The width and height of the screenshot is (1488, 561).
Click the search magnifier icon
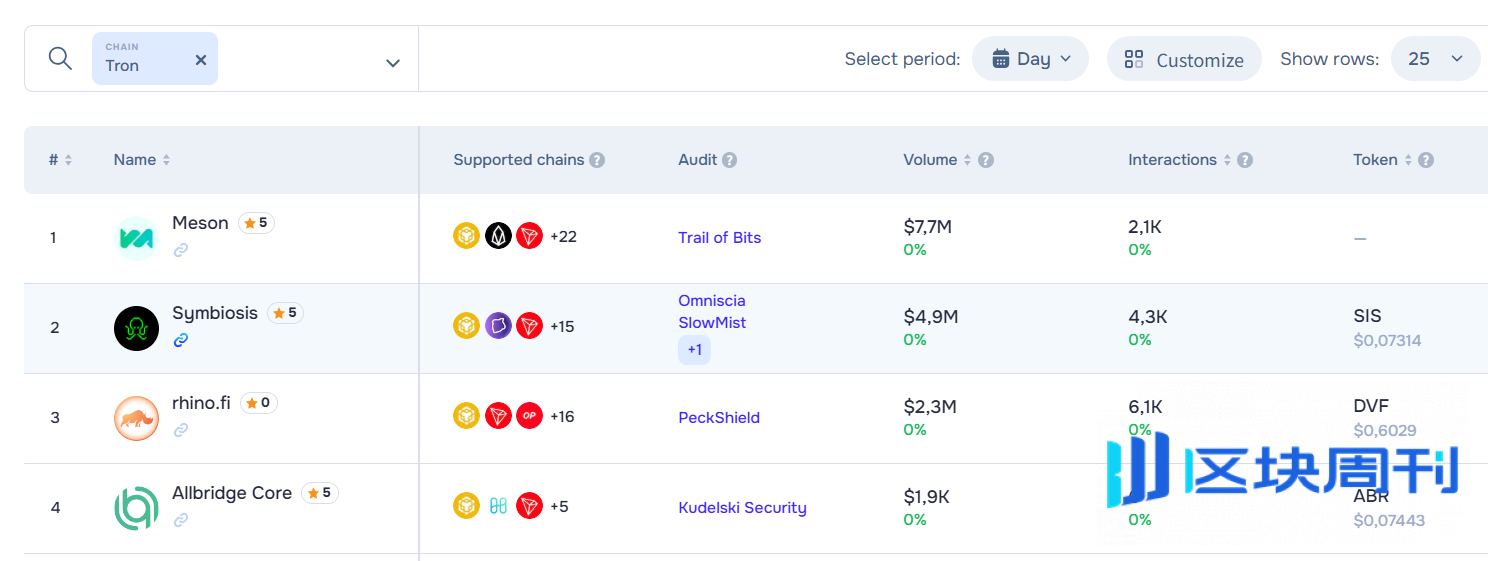pos(60,58)
